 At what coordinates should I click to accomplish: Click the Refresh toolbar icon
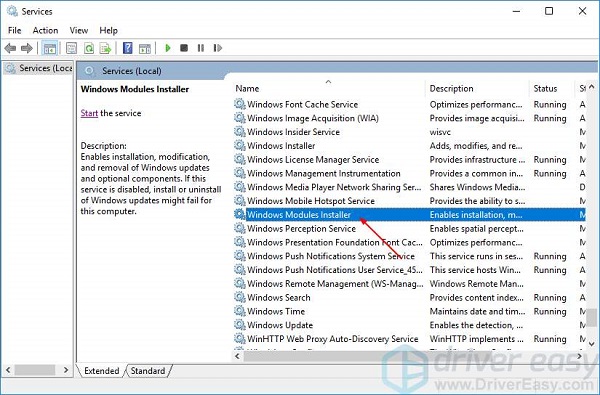[x=89, y=48]
